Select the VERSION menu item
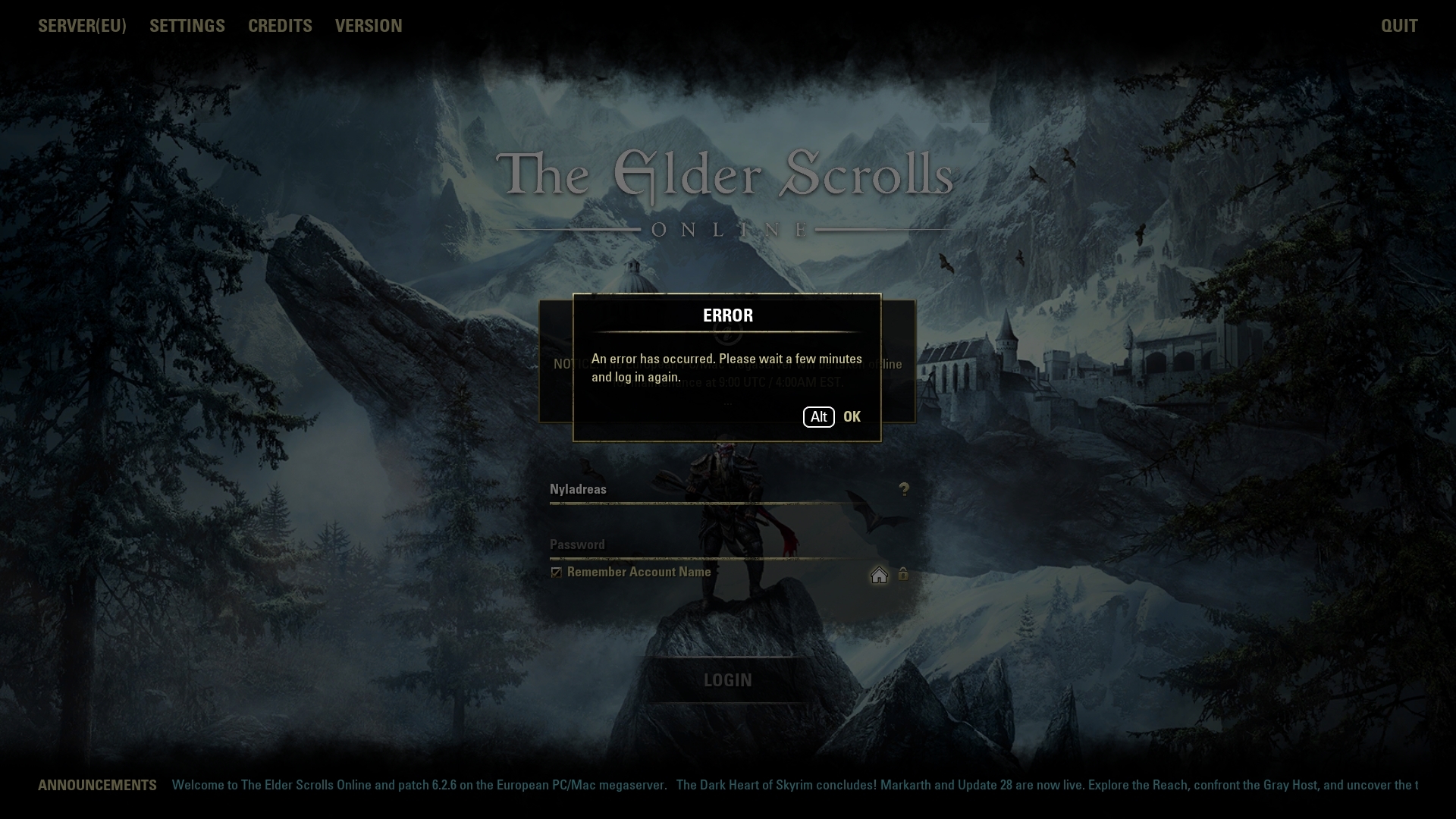1456x819 pixels. pos(368,25)
